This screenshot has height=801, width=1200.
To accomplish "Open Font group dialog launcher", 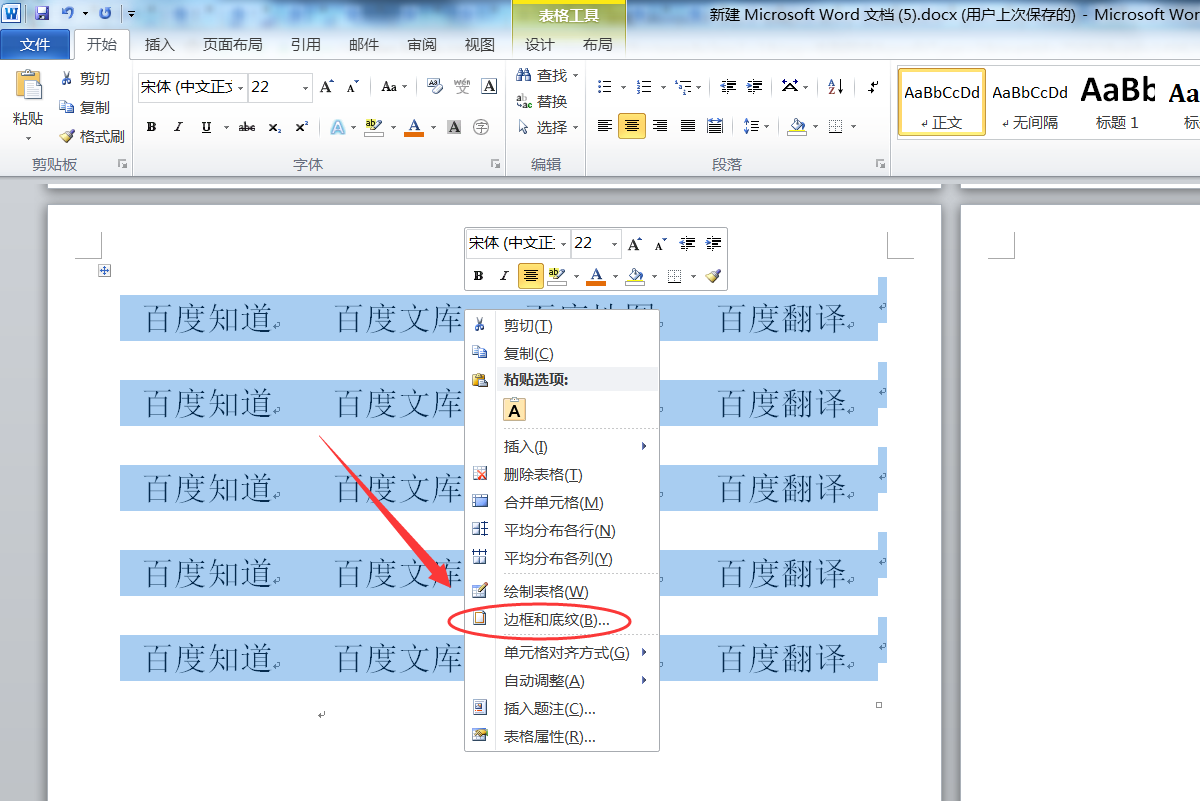I will (x=495, y=163).
